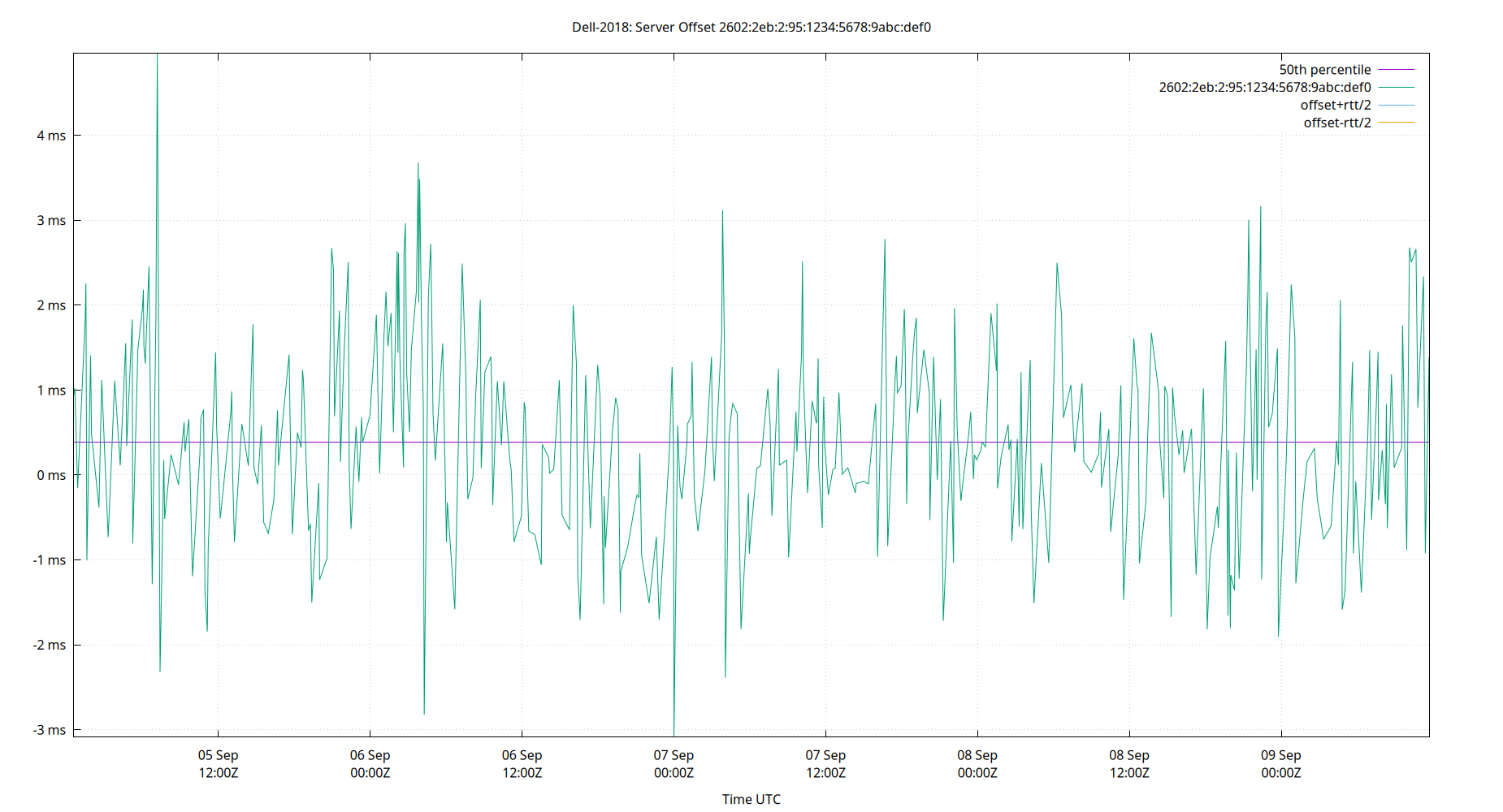
Task: Click the chart title Dell-2018 Server Offset
Action: click(751, 26)
